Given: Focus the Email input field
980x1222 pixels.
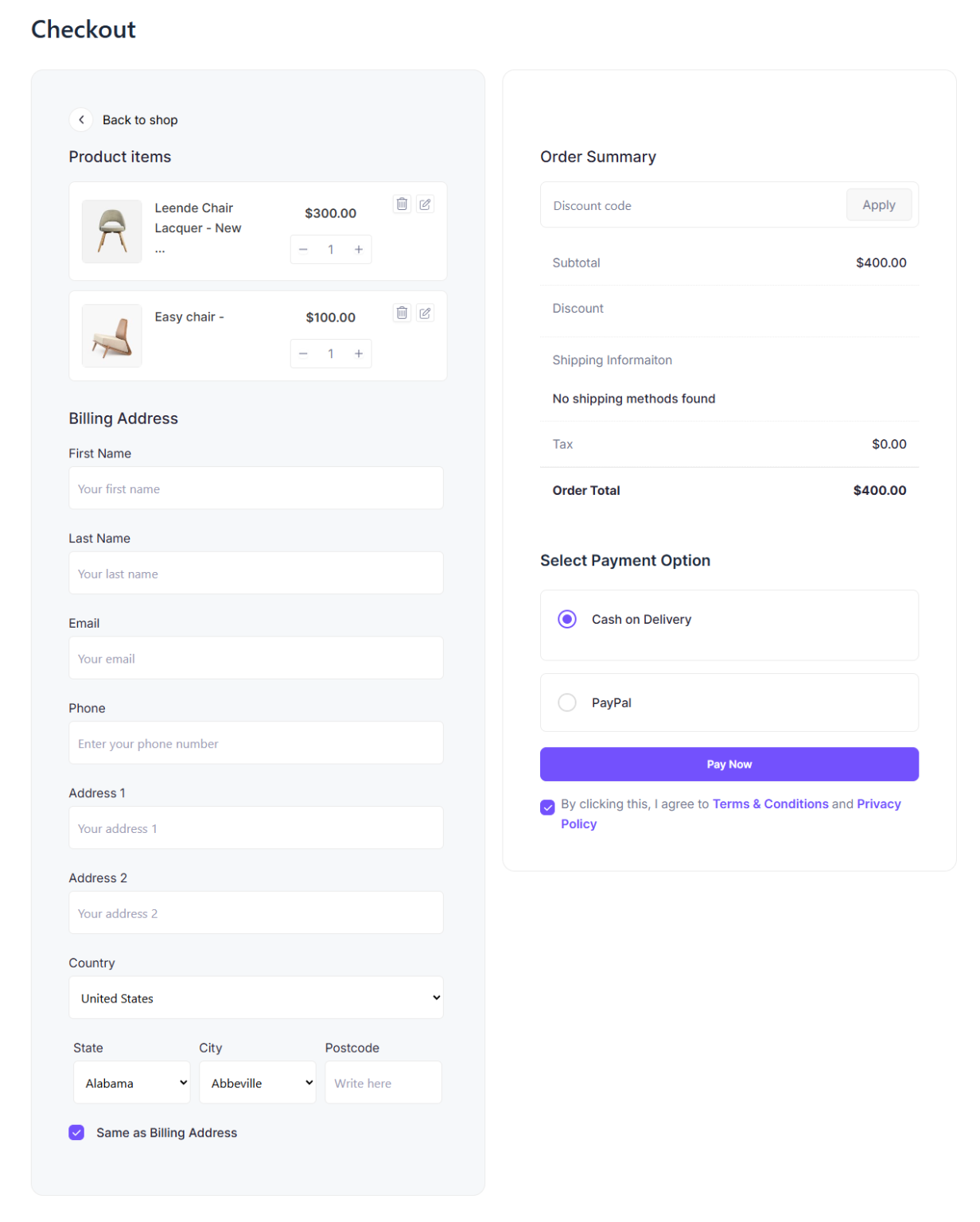Looking at the screenshot, I should [256, 658].
